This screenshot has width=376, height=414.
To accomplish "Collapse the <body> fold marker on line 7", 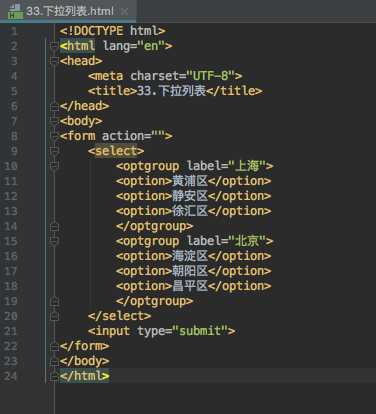I will [x=54, y=121].
